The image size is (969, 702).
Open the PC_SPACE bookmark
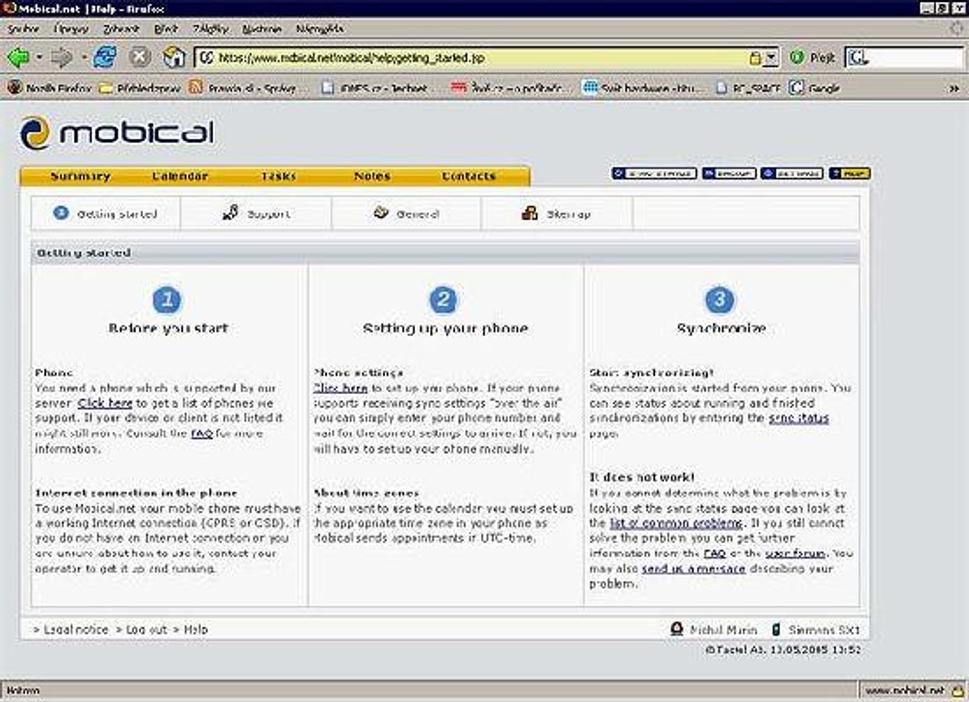click(x=748, y=88)
